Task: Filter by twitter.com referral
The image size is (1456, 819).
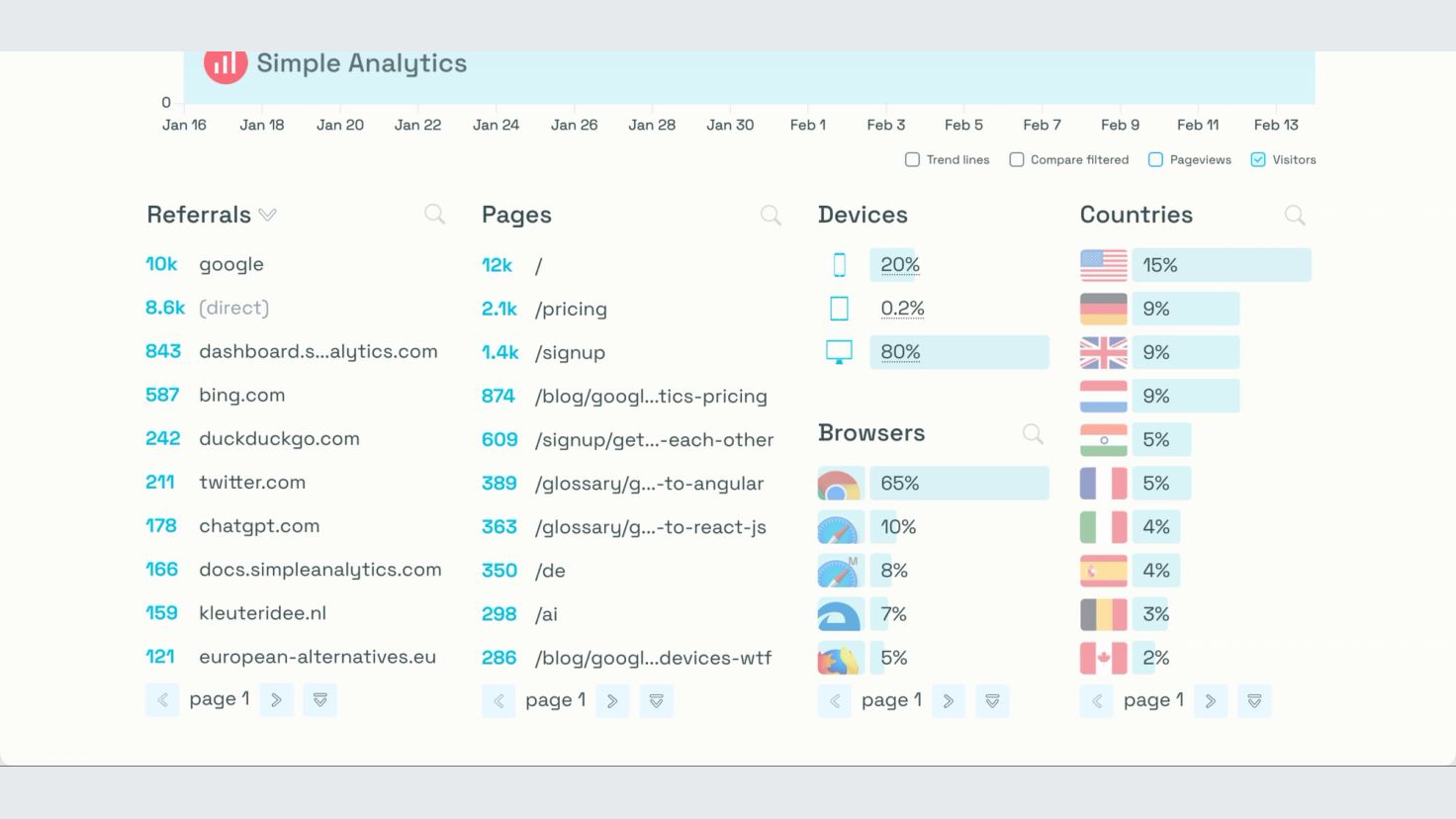Action: point(252,482)
